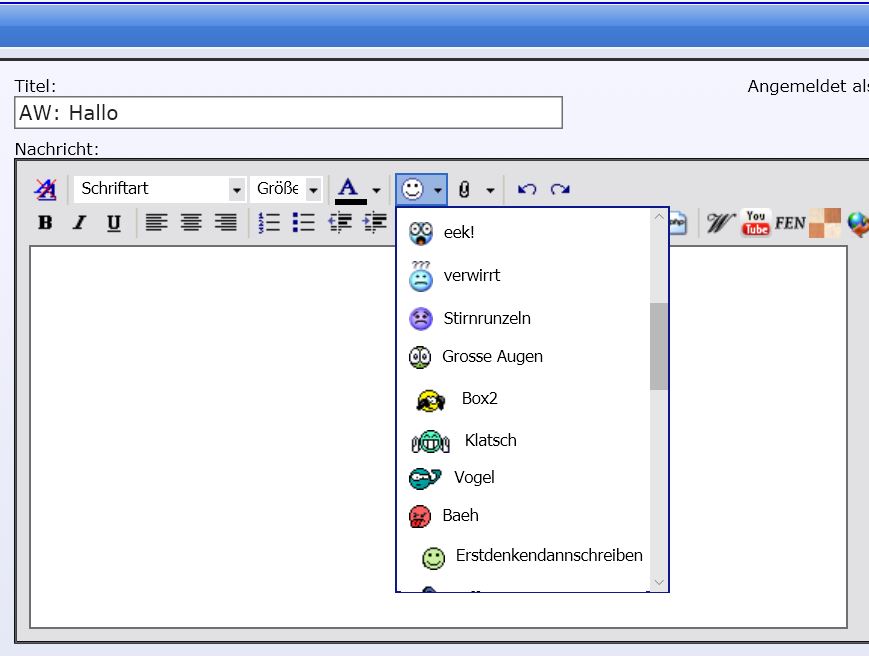Viewport: 869px width, 656px height.
Task: Insert a bulleted list
Action: point(303,223)
